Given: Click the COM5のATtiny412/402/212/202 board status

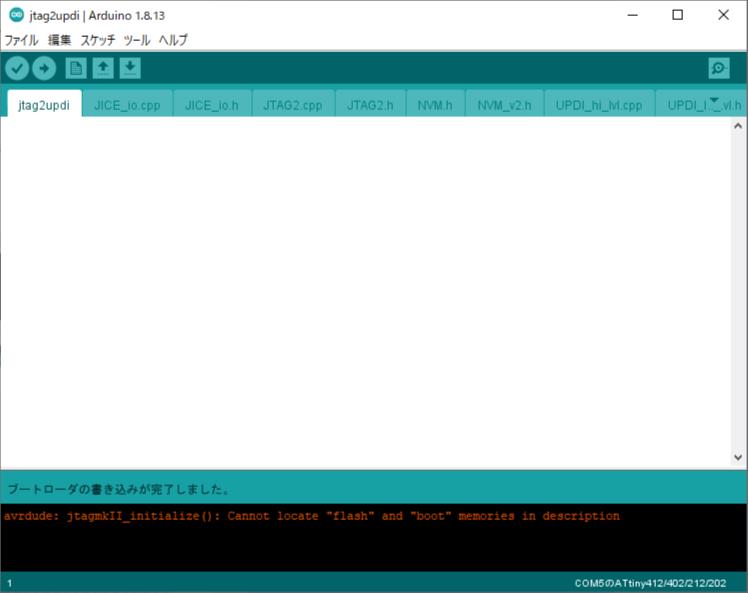Looking at the screenshot, I should click(x=650, y=583).
